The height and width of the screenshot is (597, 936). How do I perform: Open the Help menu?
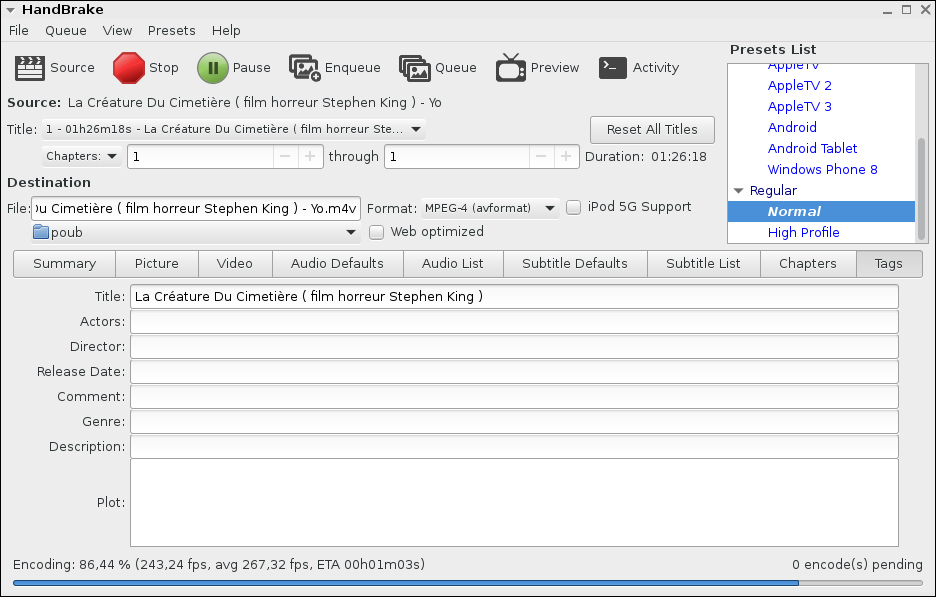coord(226,30)
